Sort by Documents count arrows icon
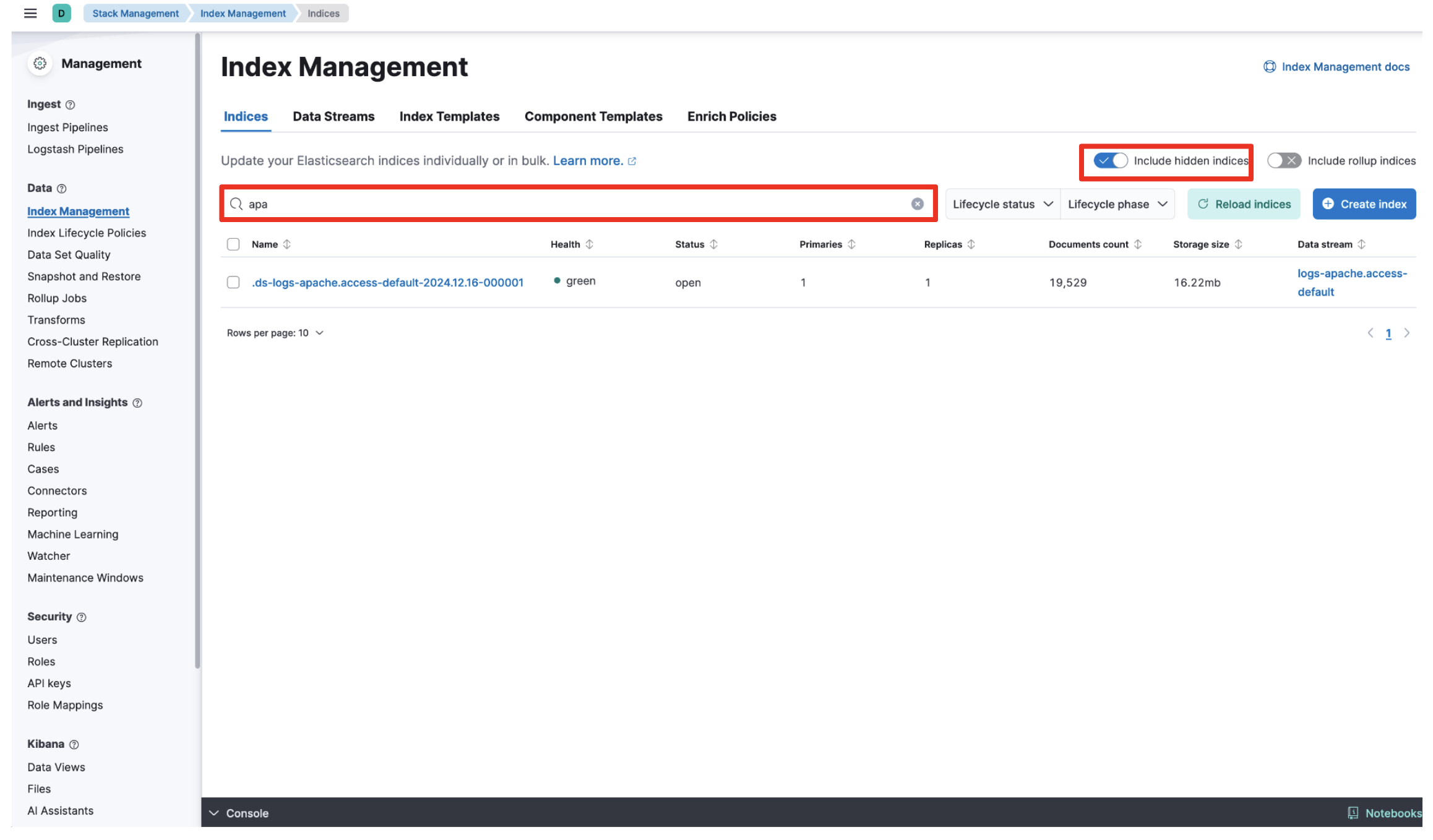 (x=1138, y=244)
